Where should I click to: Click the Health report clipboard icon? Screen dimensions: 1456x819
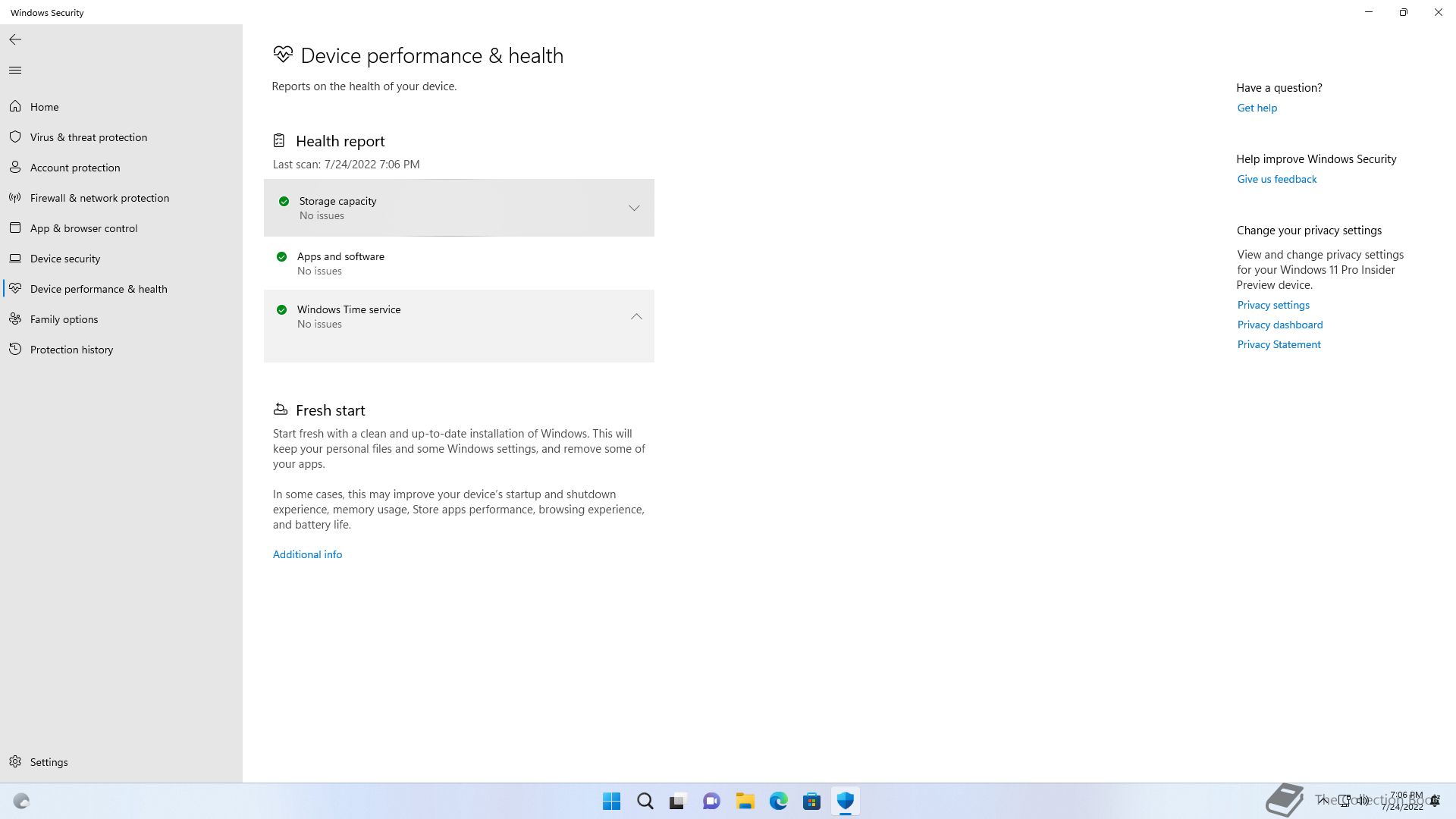[279, 141]
